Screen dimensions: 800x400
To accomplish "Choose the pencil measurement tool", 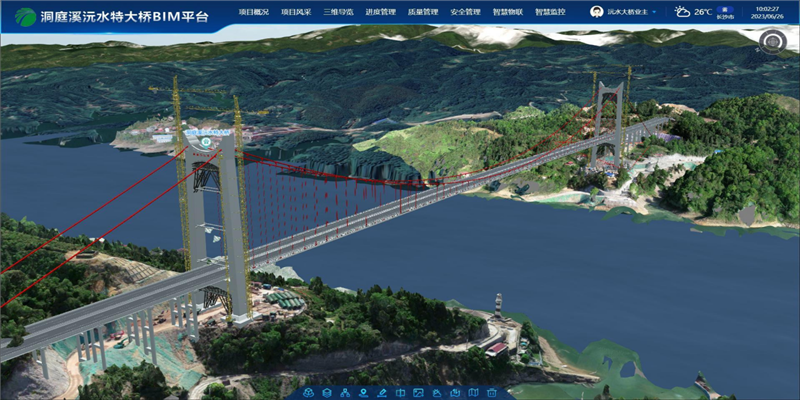I will pyautogui.click(x=382, y=392).
